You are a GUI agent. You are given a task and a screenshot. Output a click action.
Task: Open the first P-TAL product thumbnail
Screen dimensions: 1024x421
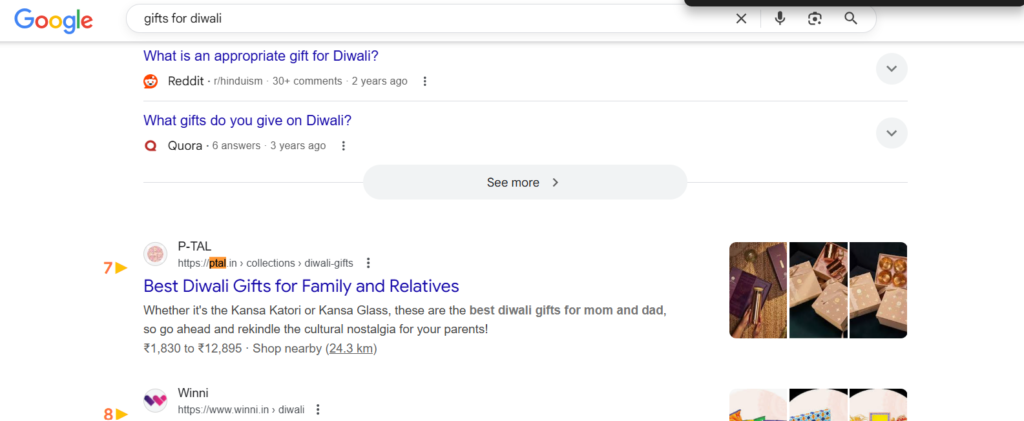pyautogui.click(x=758, y=290)
